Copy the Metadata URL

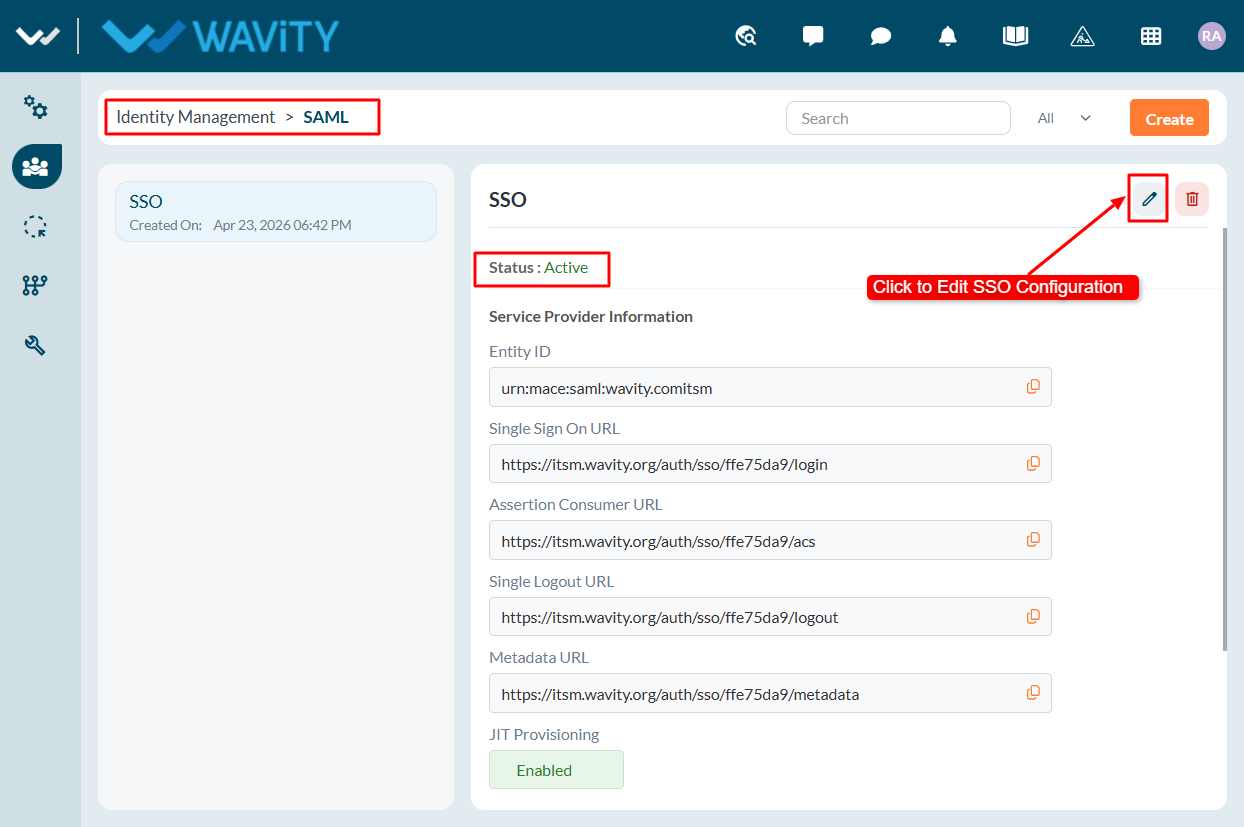pos(1033,693)
